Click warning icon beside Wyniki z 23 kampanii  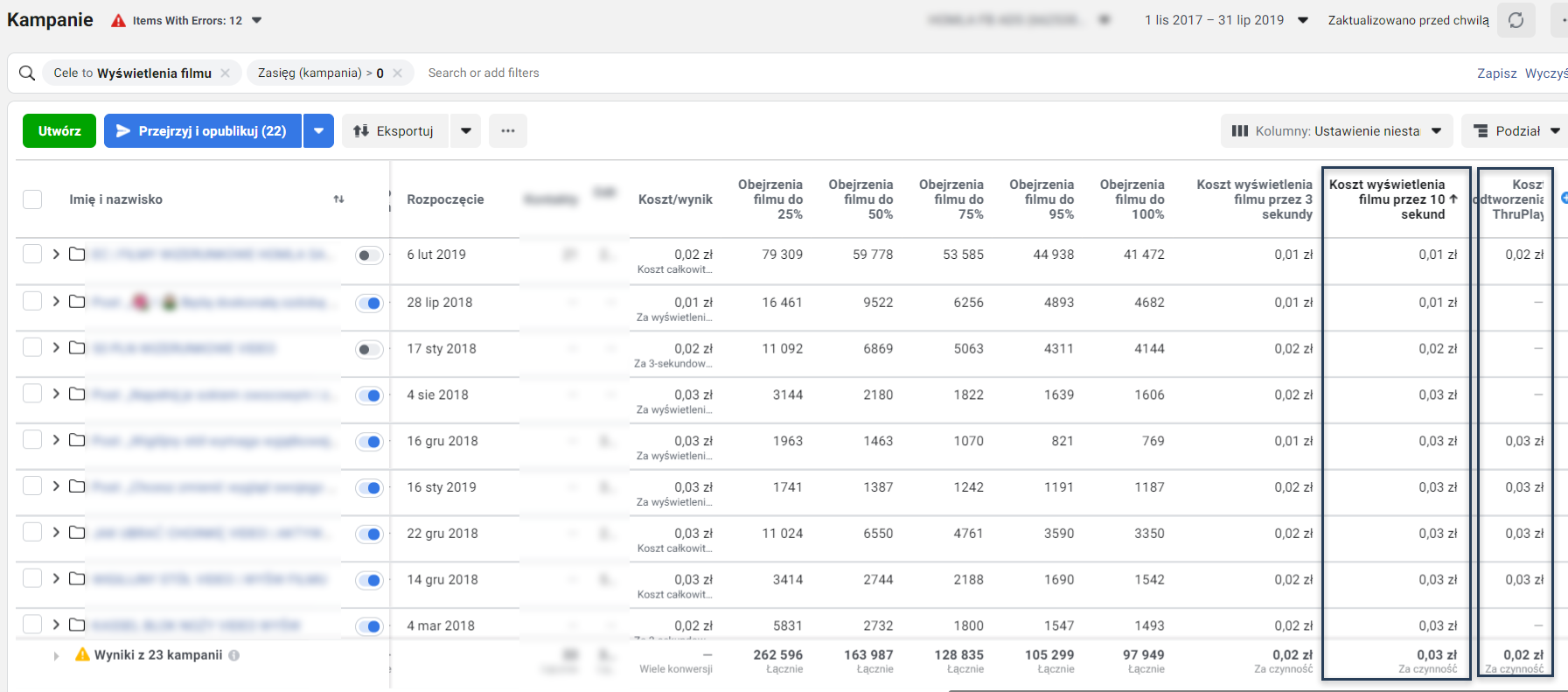[x=82, y=654]
